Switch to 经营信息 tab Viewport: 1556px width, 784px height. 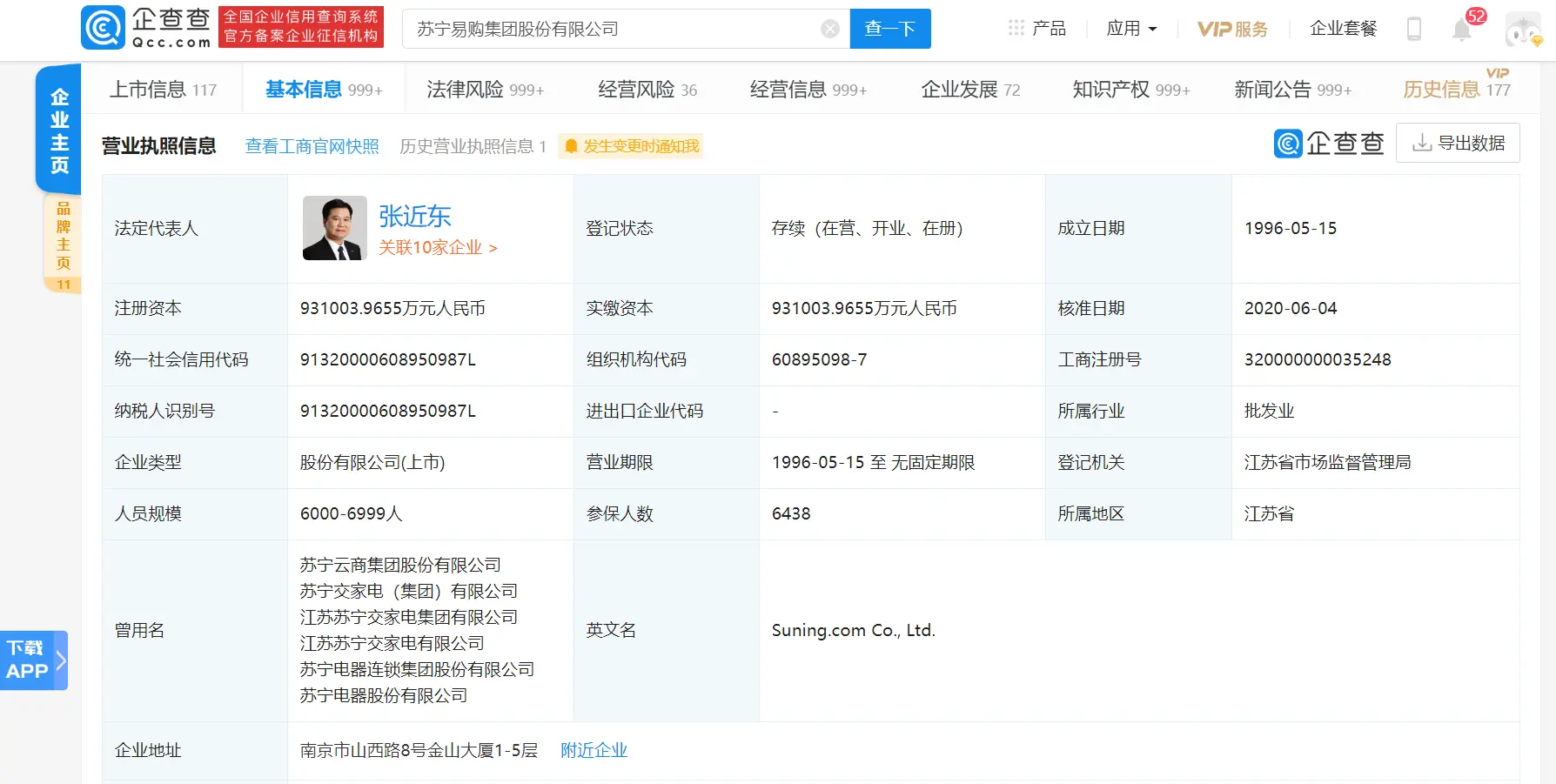coord(808,90)
